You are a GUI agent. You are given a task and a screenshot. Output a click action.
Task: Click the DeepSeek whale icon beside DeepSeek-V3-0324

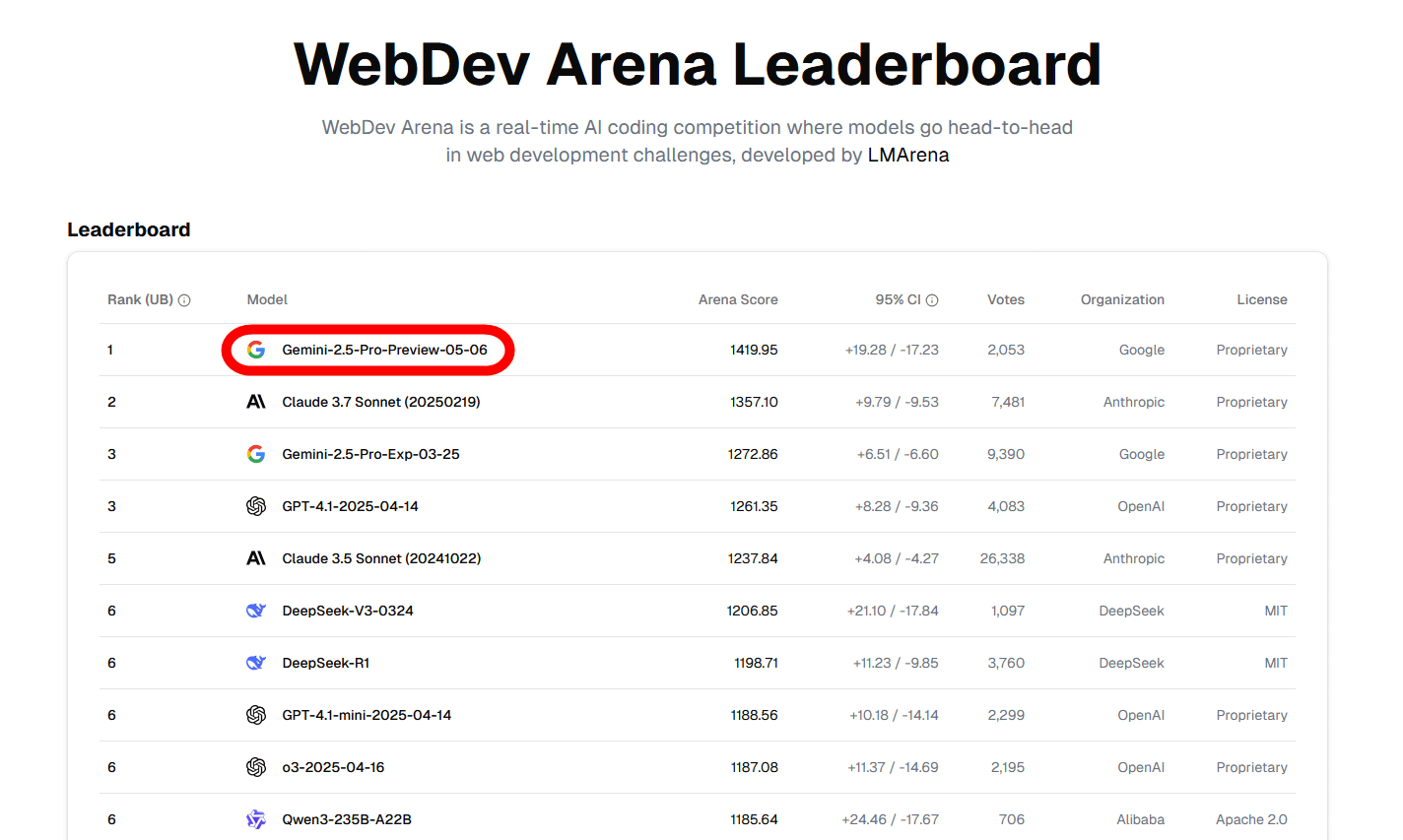[x=256, y=611]
